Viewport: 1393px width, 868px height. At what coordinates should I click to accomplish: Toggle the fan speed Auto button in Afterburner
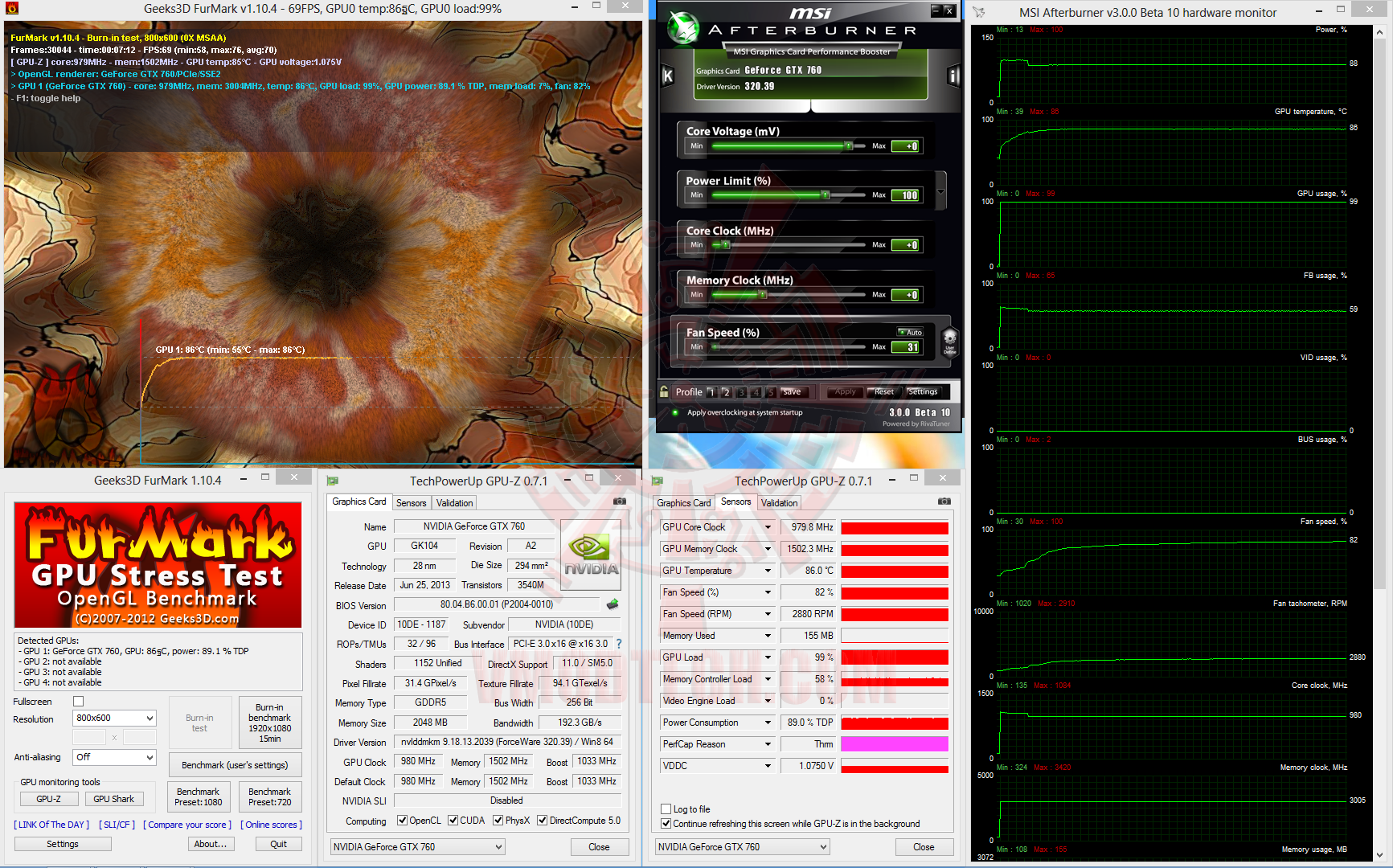pyautogui.click(x=911, y=332)
